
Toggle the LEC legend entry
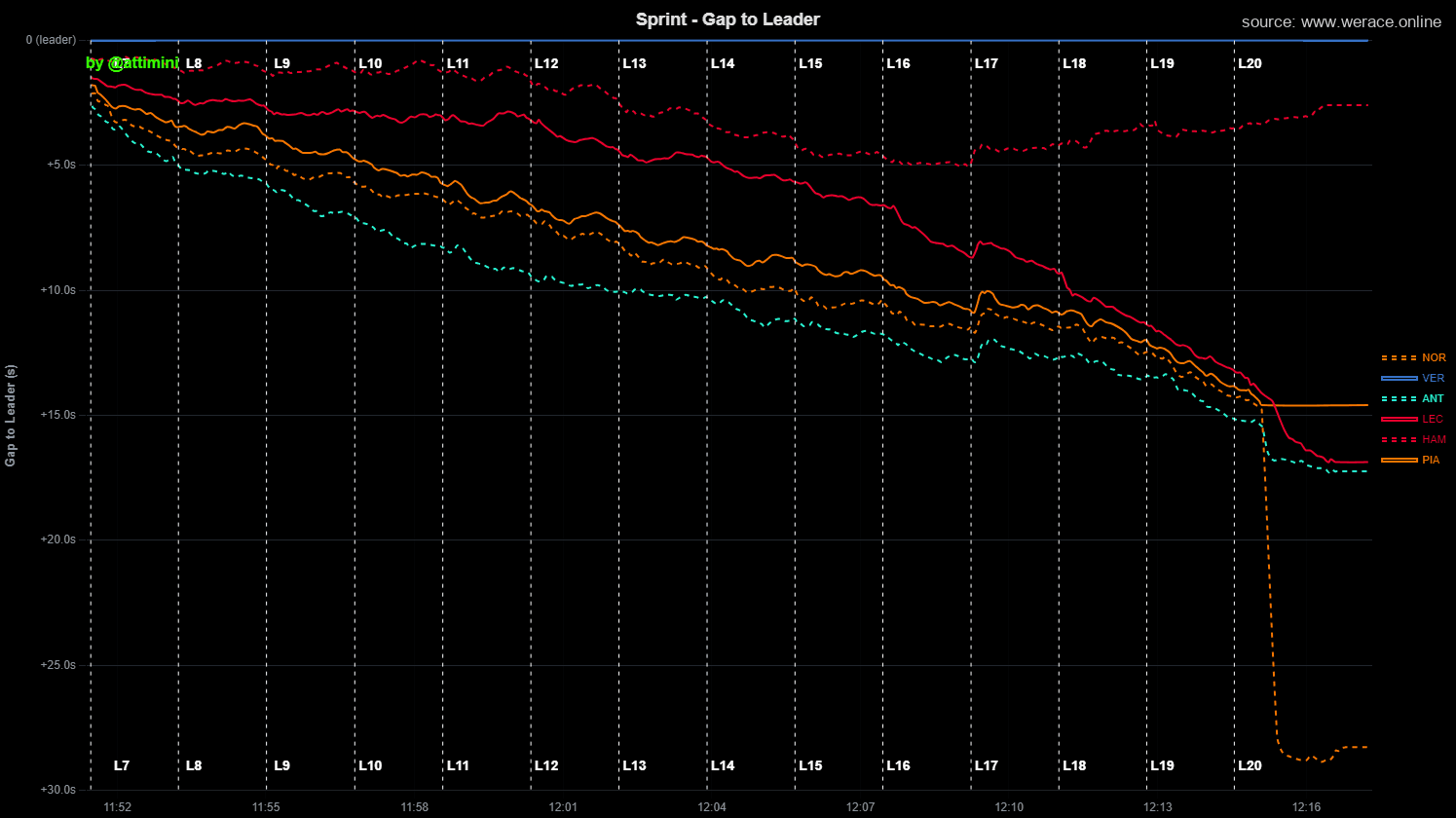coord(1413,420)
